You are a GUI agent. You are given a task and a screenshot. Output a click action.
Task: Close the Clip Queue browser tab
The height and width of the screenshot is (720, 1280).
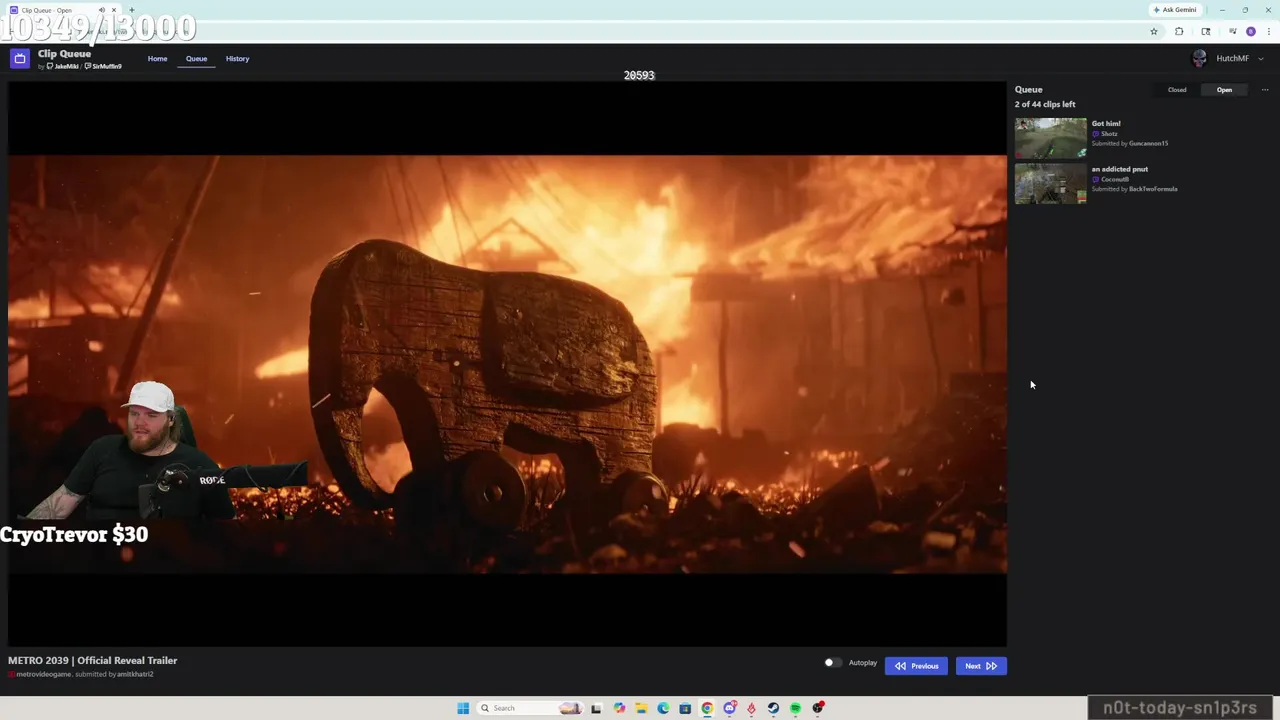point(114,10)
